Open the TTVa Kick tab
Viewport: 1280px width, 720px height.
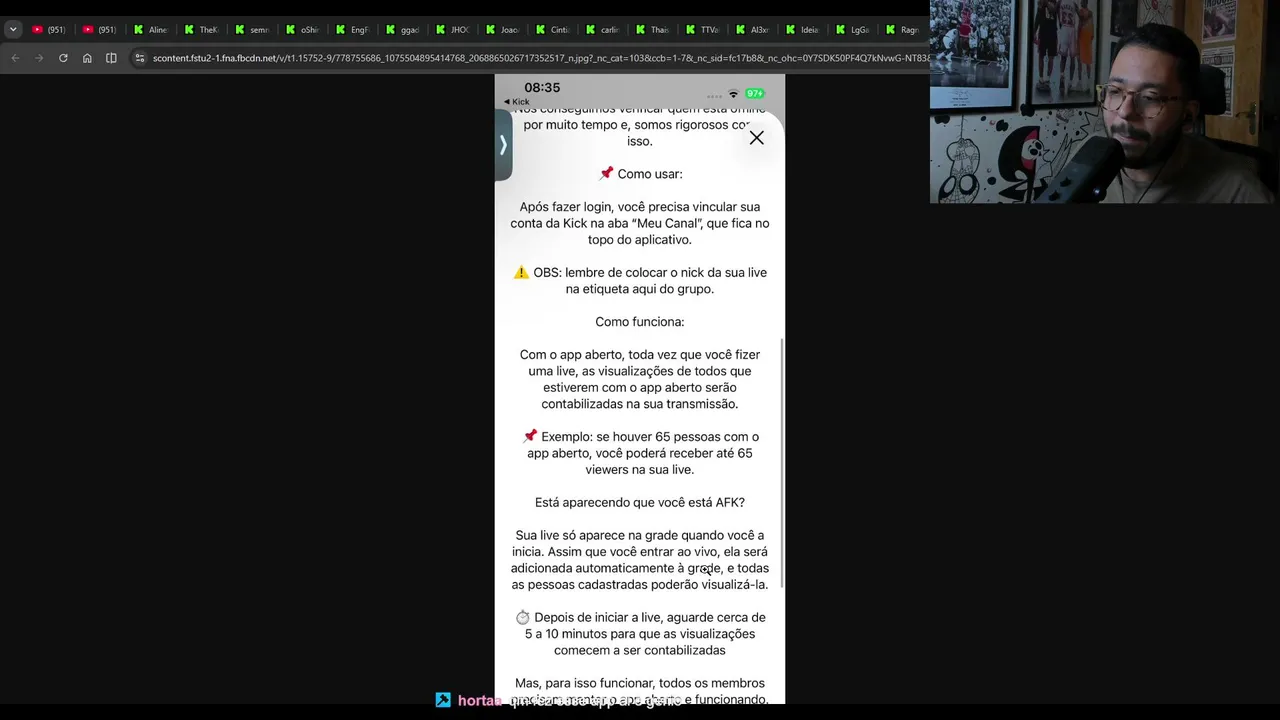pos(703,30)
